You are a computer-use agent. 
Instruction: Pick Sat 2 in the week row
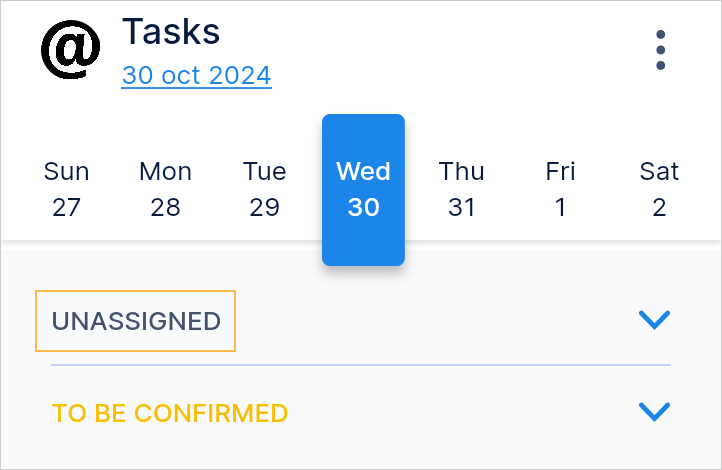click(659, 189)
